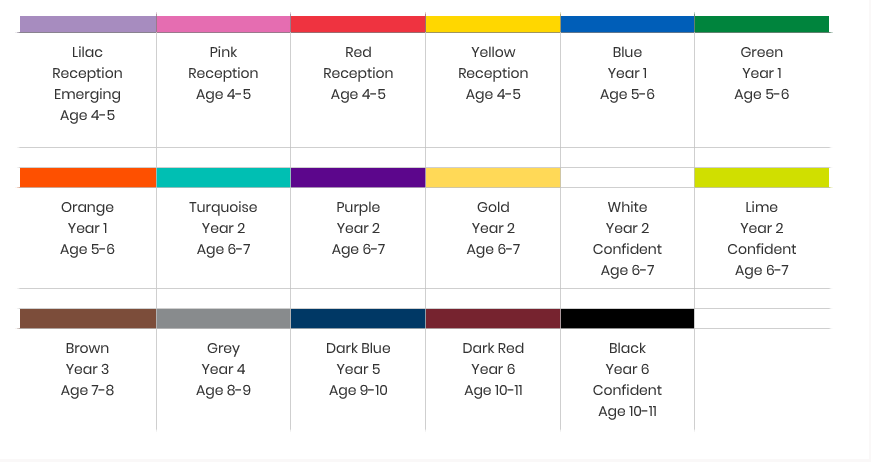The width and height of the screenshot is (871, 462).
Task: Click the Turquoise color bar
Action: (x=223, y=178)
